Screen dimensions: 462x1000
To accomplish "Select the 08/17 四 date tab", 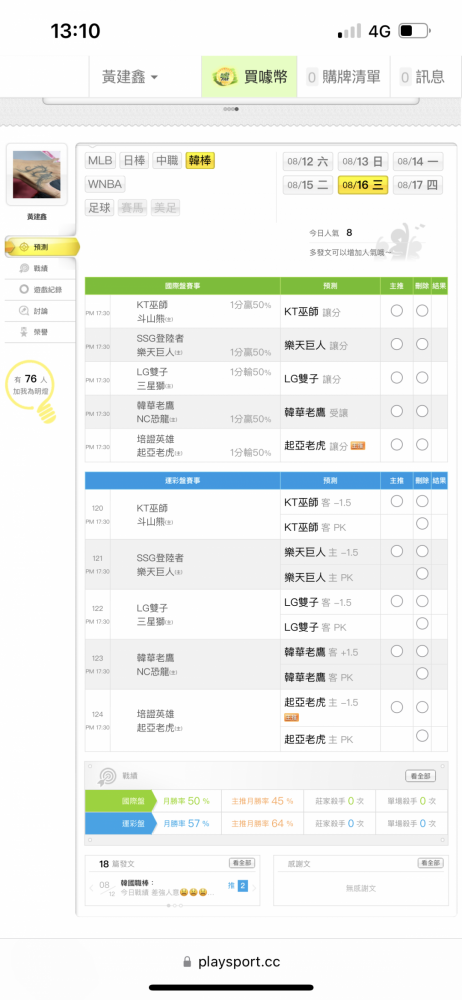I will point(417,185).
